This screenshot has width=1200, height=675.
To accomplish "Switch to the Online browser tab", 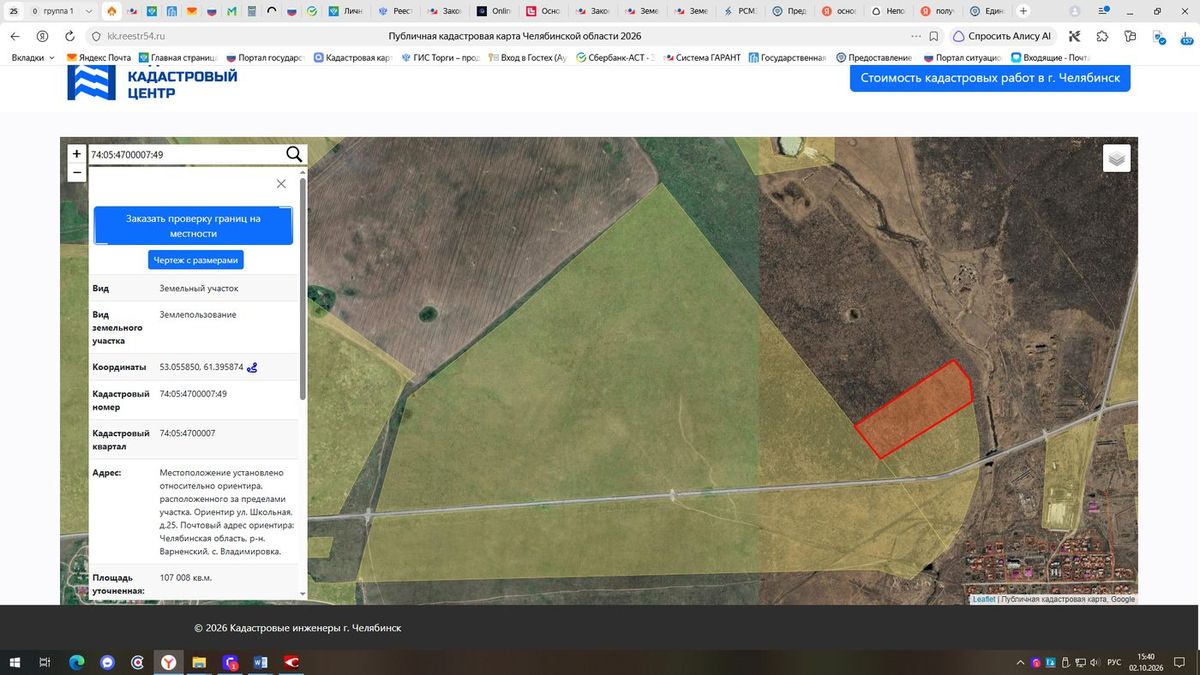I will click(x=495, y=11).
